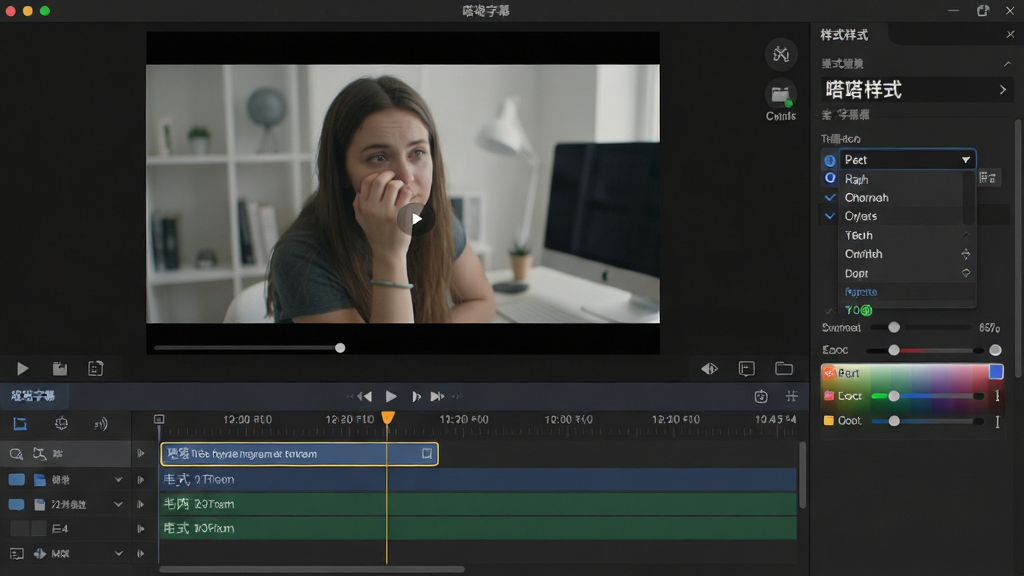1024x576 pixels.
Task: Click the snapshot icon next to the grid icon
Action: (x=761, y=396)
